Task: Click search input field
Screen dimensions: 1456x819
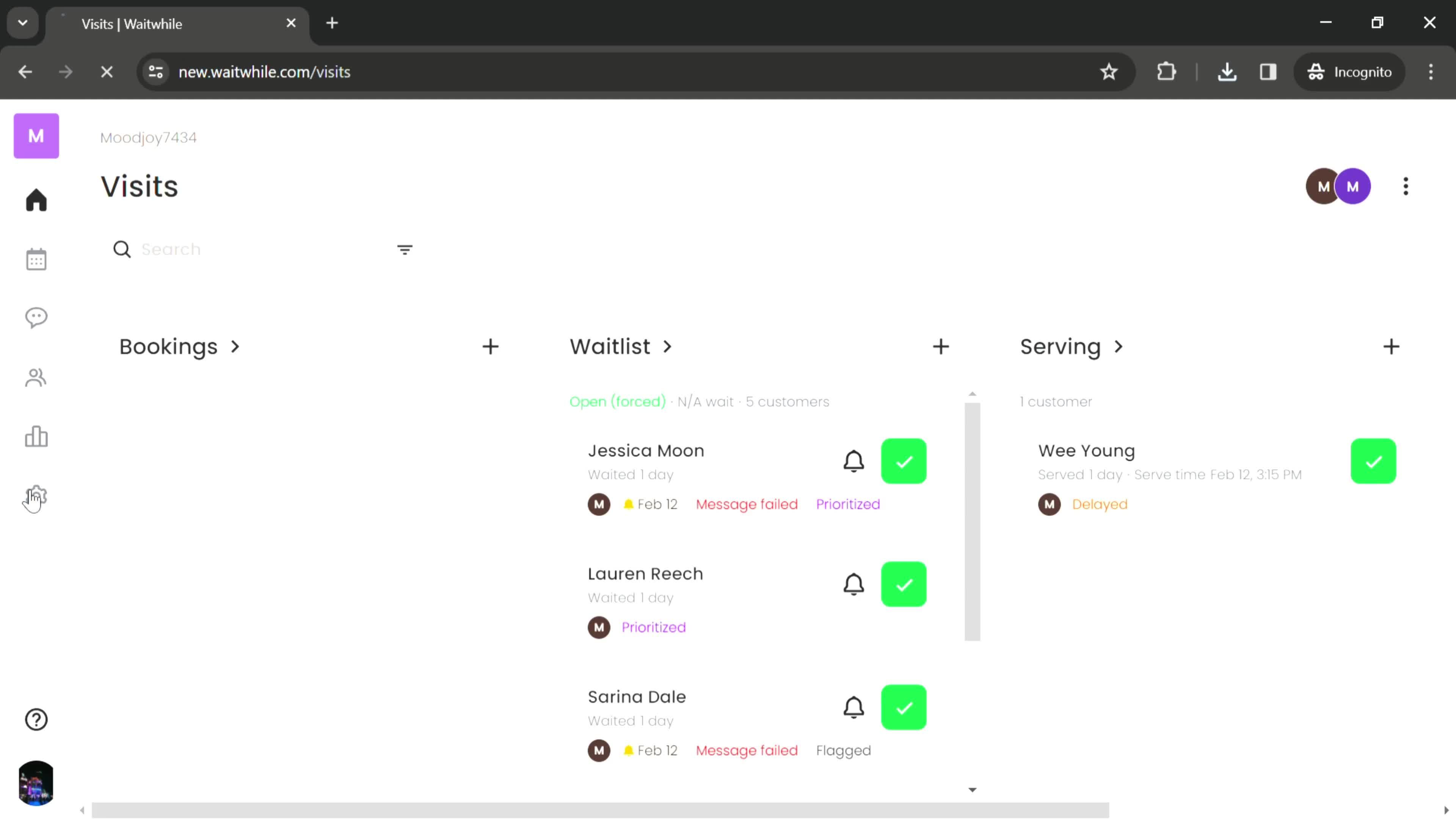Action: pyautogui.click(x=256, y=249)
